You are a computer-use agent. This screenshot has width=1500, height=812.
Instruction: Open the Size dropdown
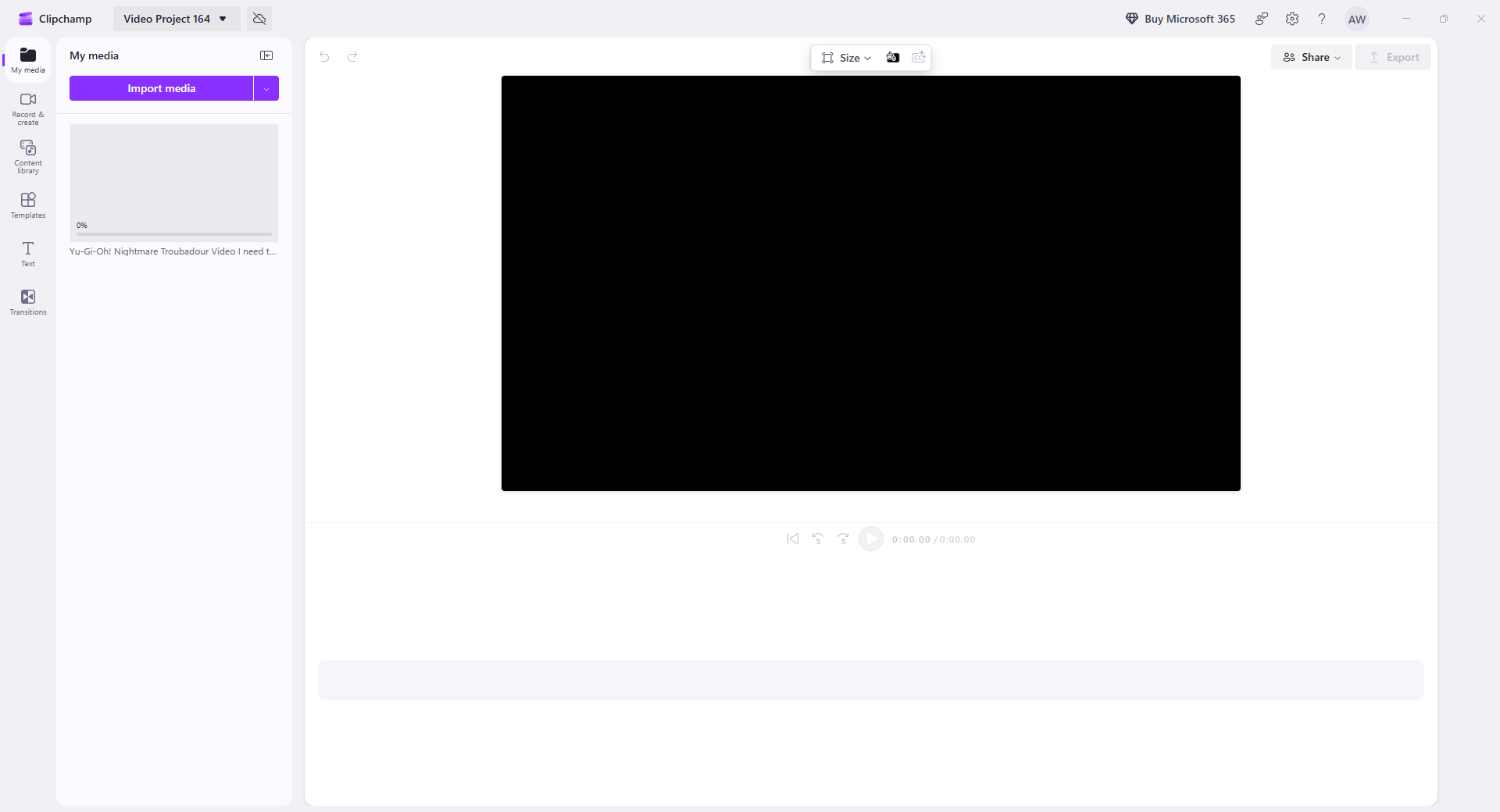click(846, 58)
